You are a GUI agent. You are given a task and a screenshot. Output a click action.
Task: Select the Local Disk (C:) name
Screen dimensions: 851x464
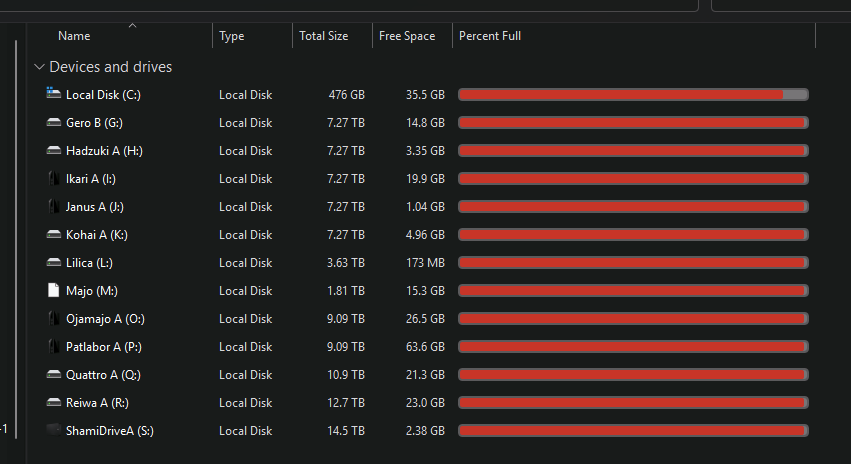point(103,95)
